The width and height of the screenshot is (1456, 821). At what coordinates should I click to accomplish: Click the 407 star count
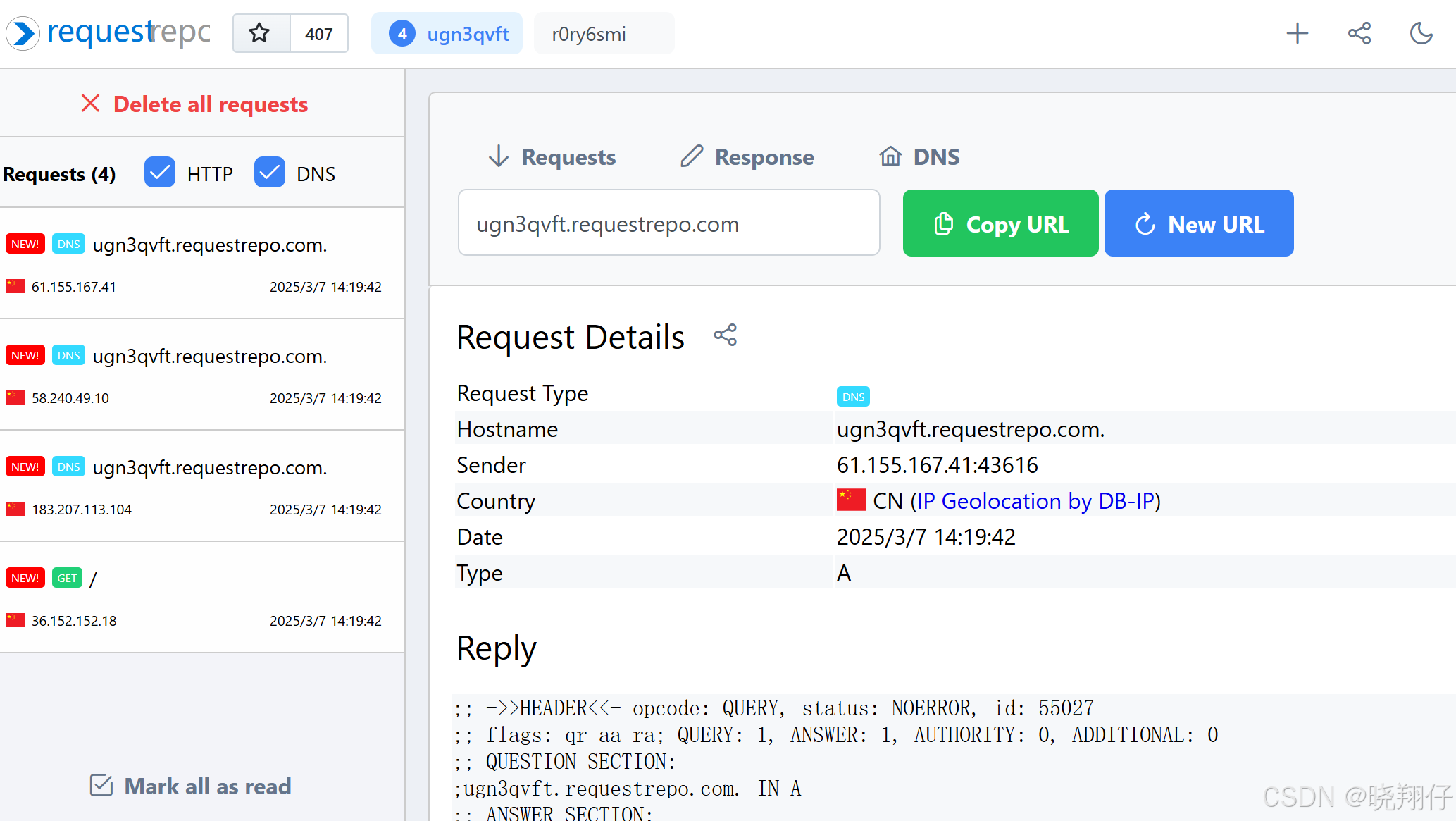click(x=319, y=33)
